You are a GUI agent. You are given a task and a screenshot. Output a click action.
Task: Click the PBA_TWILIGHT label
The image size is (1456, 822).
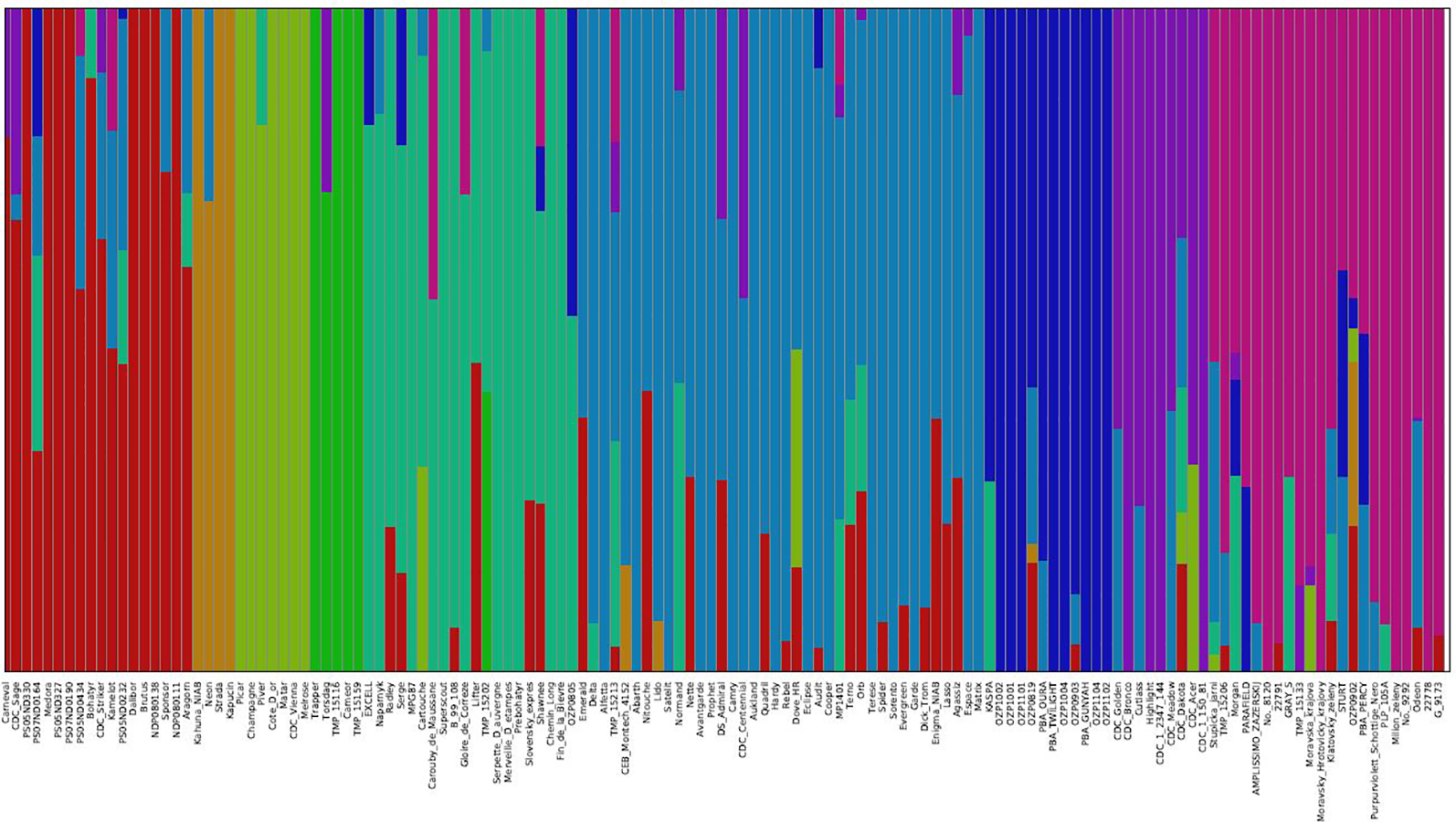pyautogui.click(x=1053, y=717)
